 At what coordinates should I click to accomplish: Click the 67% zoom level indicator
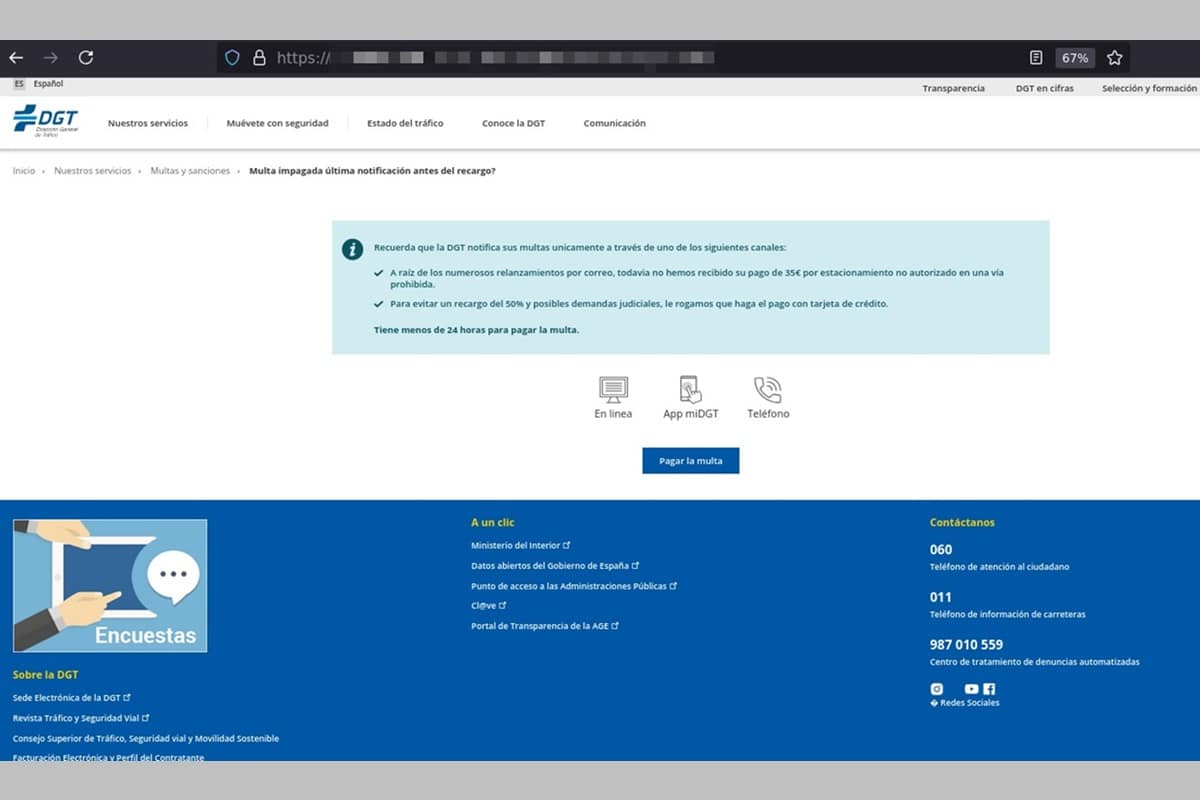coord(1075,58)
